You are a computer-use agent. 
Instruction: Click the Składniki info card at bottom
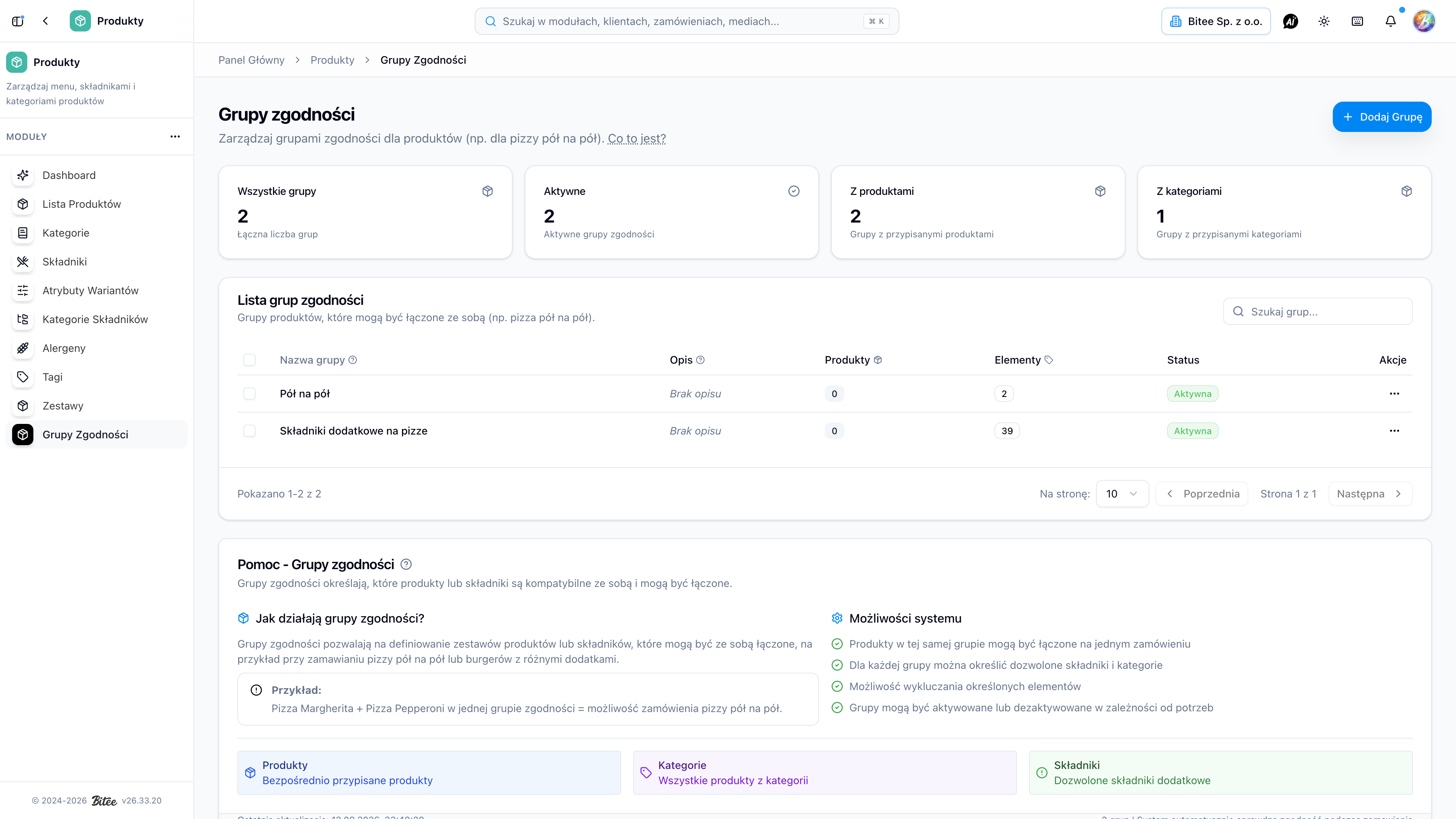tap(1220, 773)
